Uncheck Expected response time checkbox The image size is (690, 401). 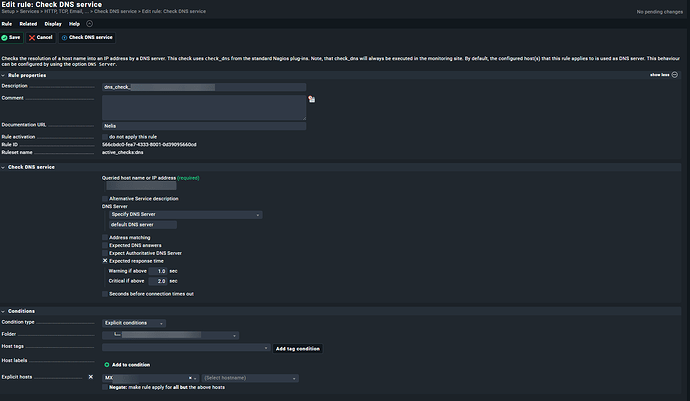pos(105,261)
